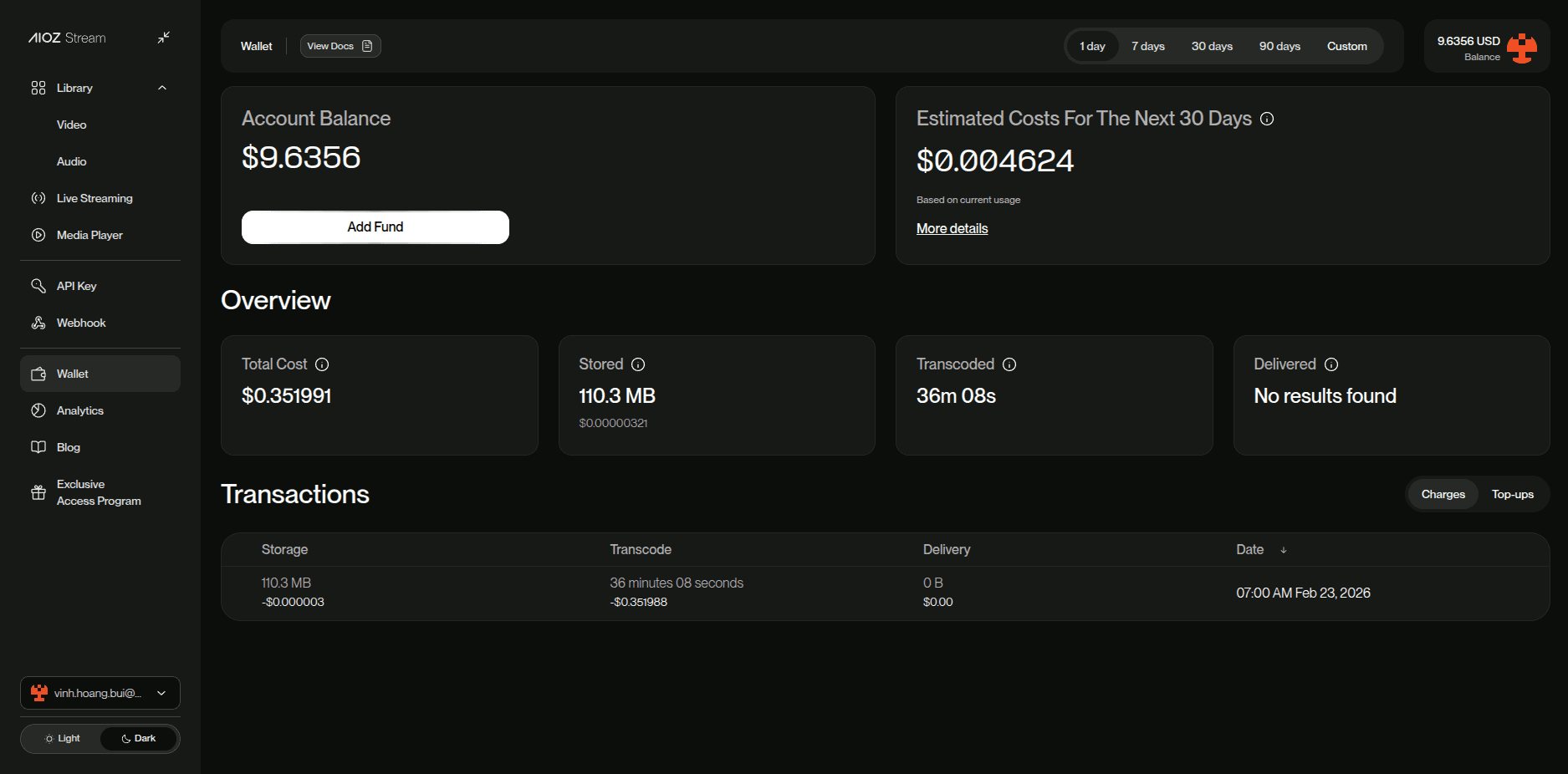Click the info icon next to Delivered
The width and height of the screenshot is (1568, 774).
tap(1331, 364)
